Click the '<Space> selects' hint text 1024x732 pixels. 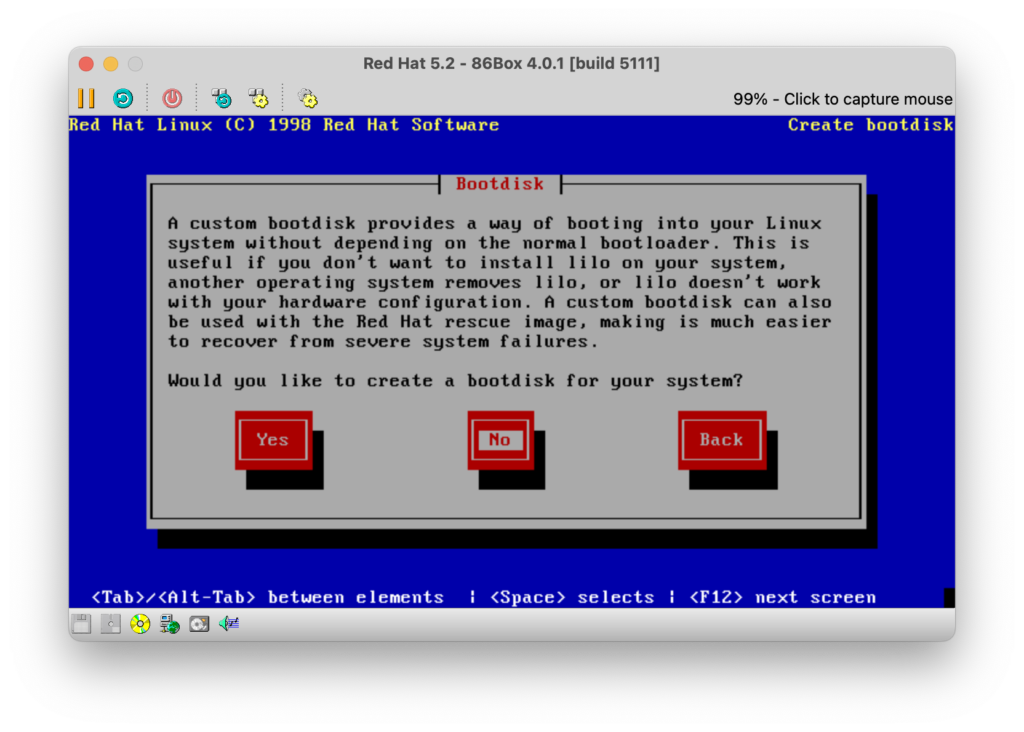click(x=571, y=597)
